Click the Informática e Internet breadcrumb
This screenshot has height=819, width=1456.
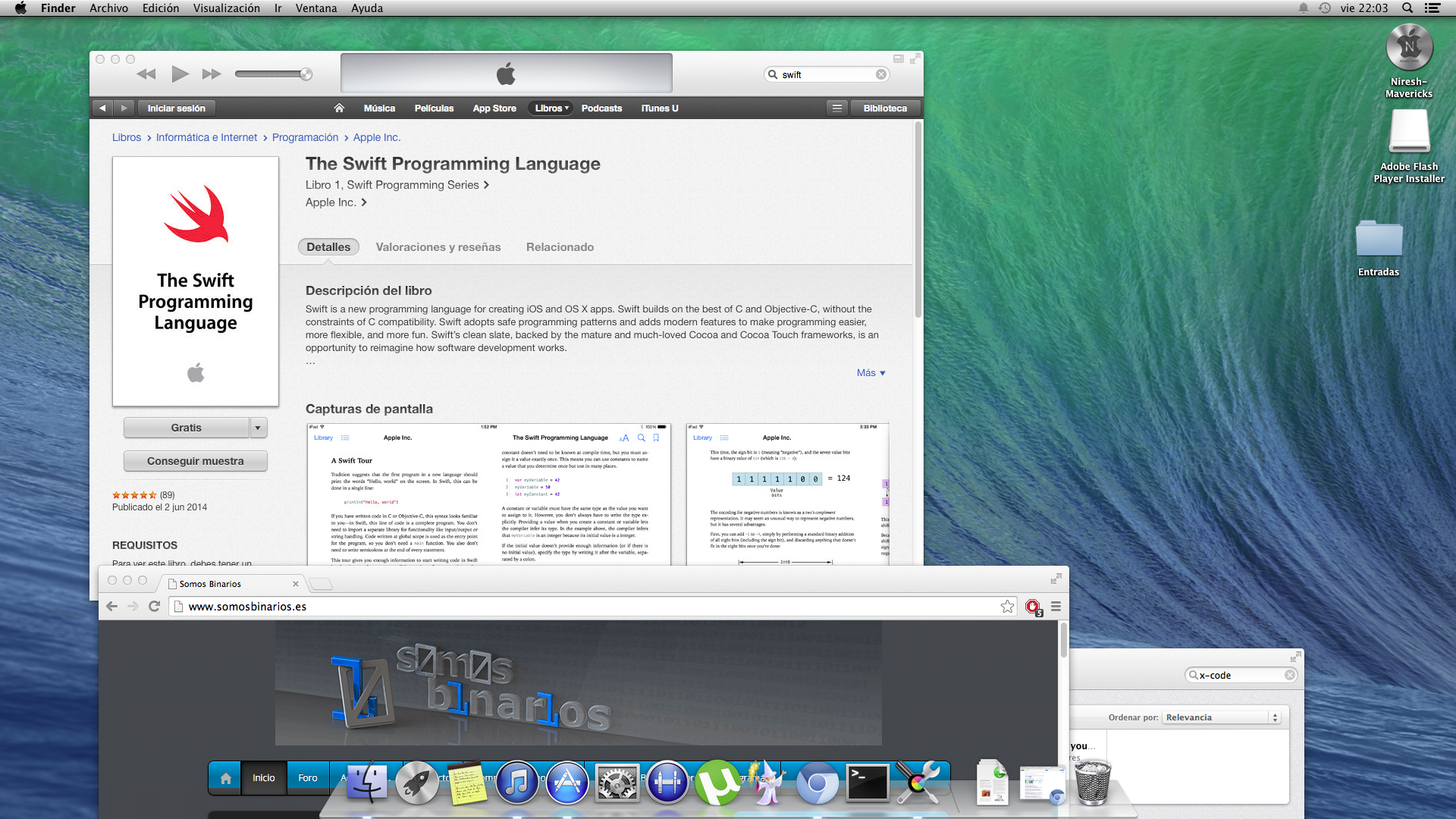pos(206,137)
